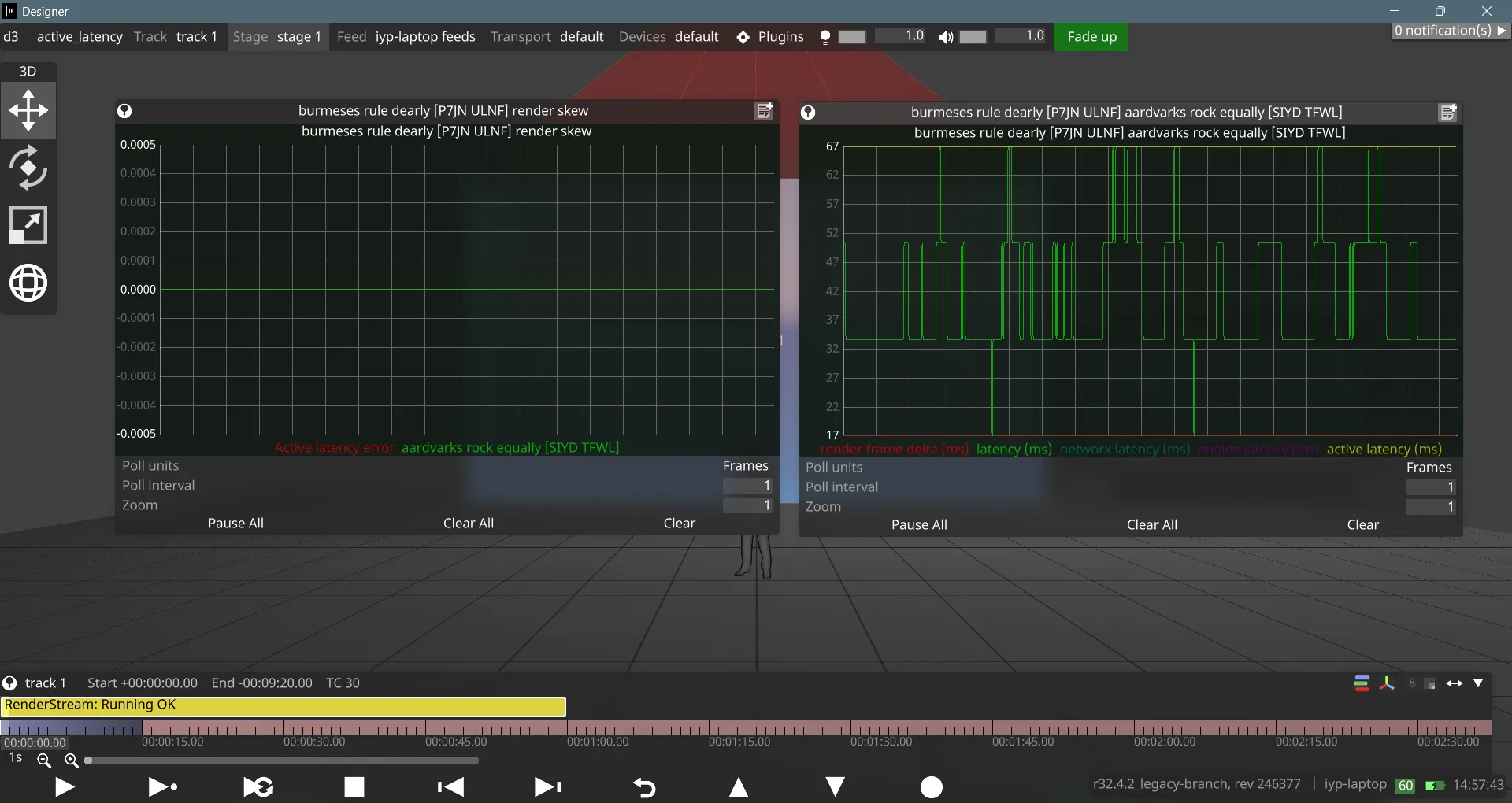The image size is (1512, 803).
Task: Click the axis gizmo icon in the status bar
Action: (1387, 683)
